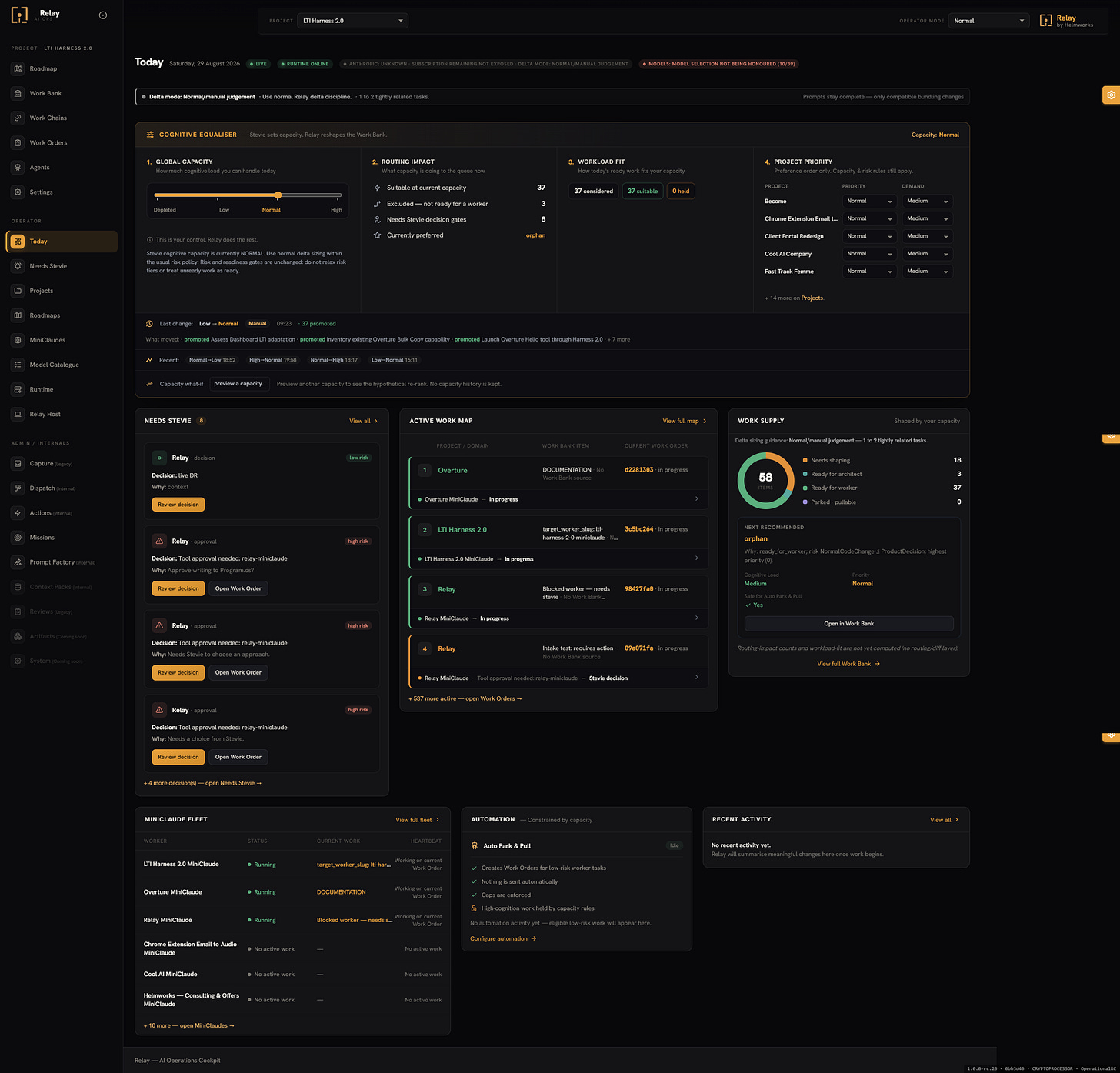Screen dimensions: 1120x1073
Task: Open the Roadmap sidebar icon
Action: click(x=18, y=68)
